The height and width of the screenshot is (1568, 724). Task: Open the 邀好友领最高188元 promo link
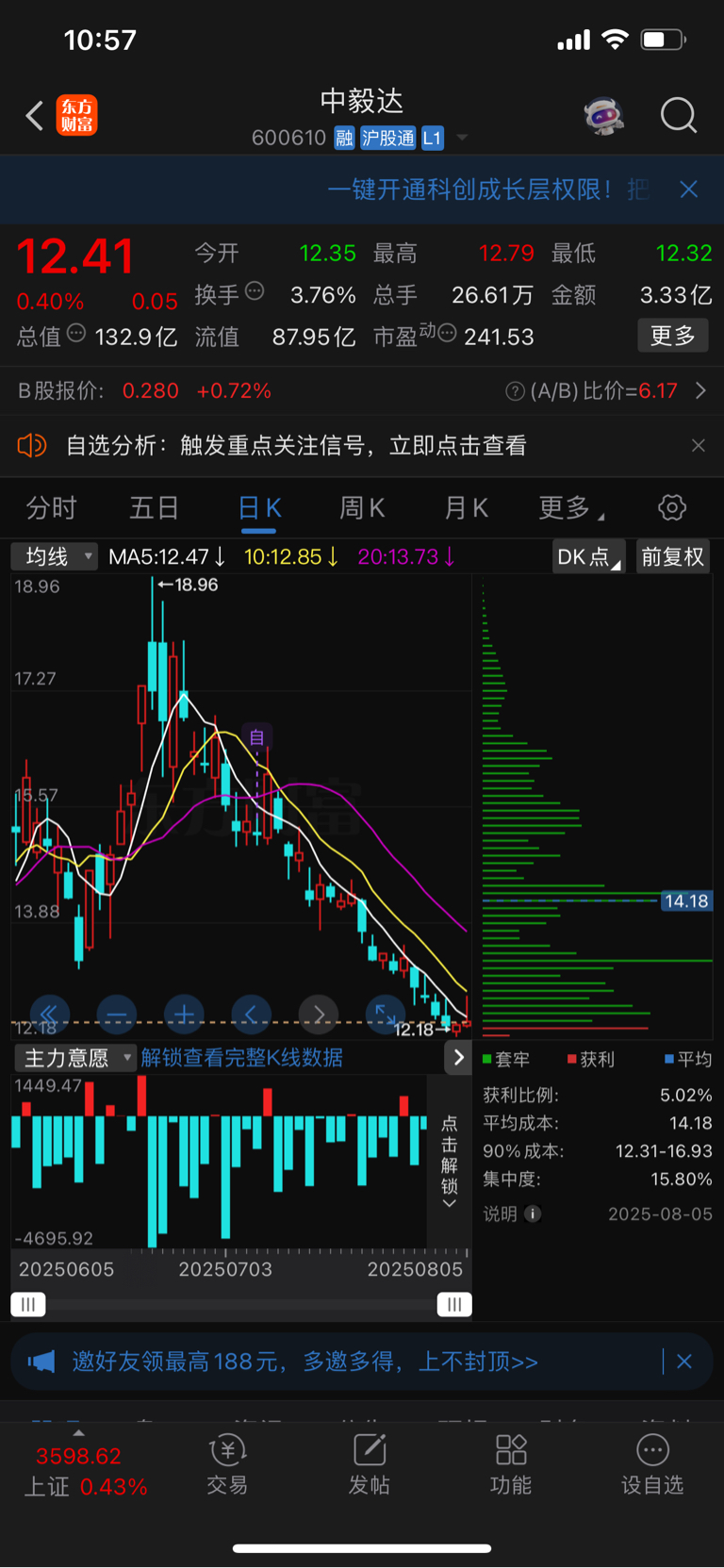pos(304,1362)
